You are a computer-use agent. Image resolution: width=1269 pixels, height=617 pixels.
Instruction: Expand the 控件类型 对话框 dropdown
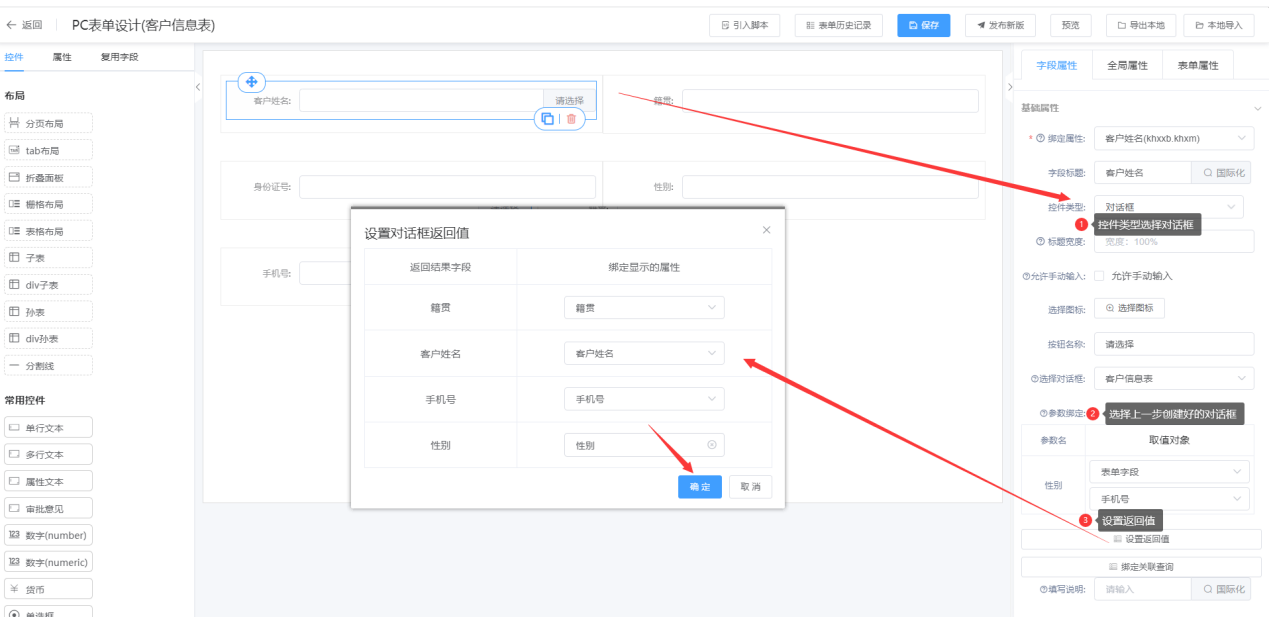1169,207
